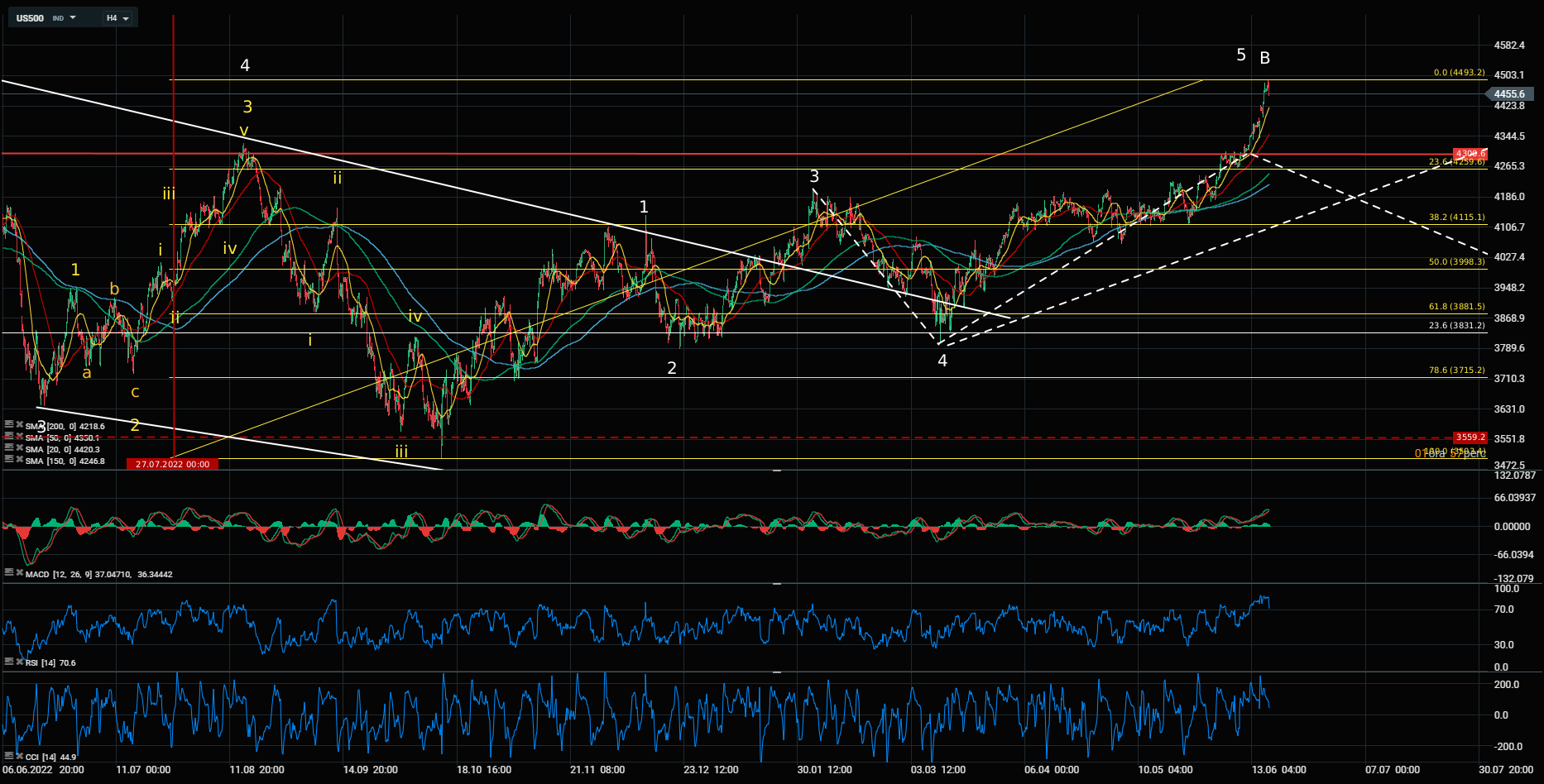Select the Fibonacci 38.2 (4115.1) label
Image resolution: width=1544 pixels, height=784 pixels.
point(1456,218)
